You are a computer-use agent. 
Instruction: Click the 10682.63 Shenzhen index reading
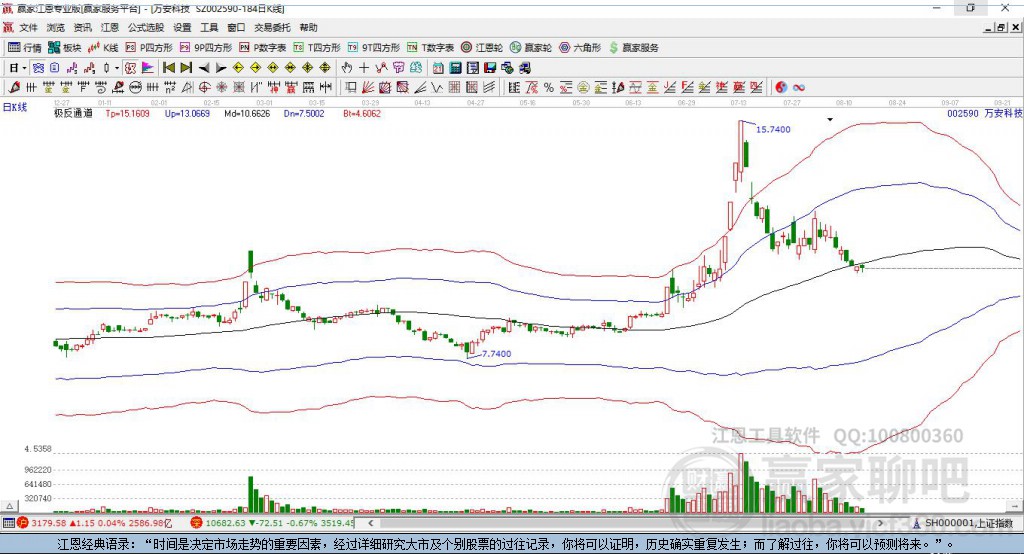coord(225,523)
